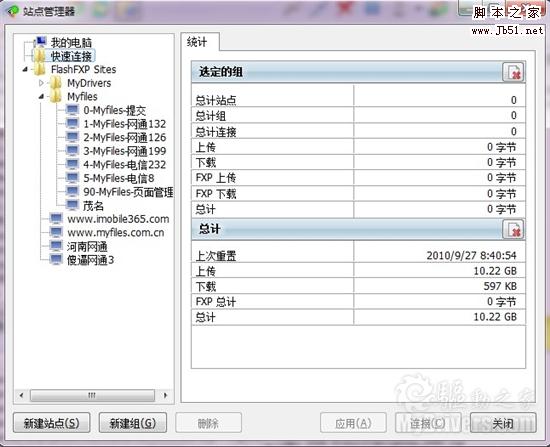Click site icon for 90-MyFiles-页面管理
Viewport: 550px width, 447px height.
coord(72,192)
